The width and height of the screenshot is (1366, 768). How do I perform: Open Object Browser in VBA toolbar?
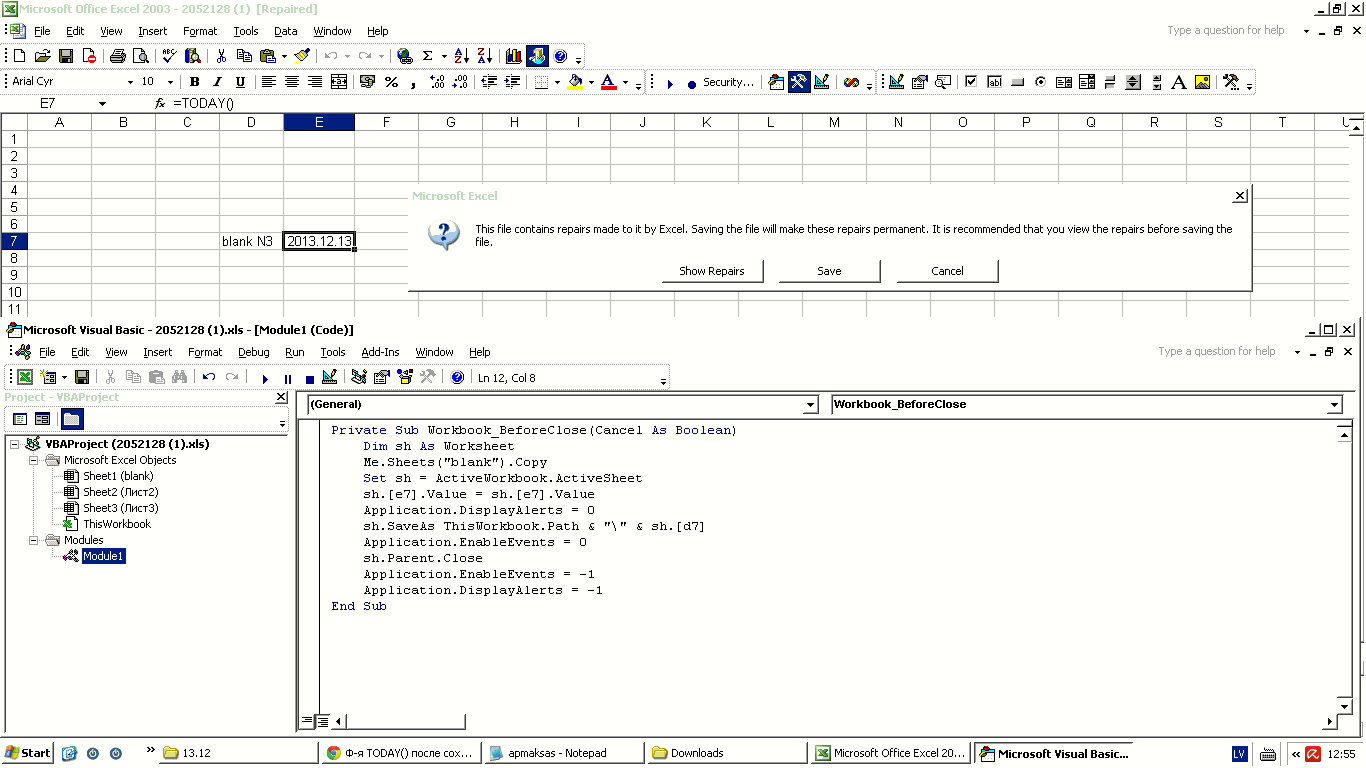coord(404,377)
